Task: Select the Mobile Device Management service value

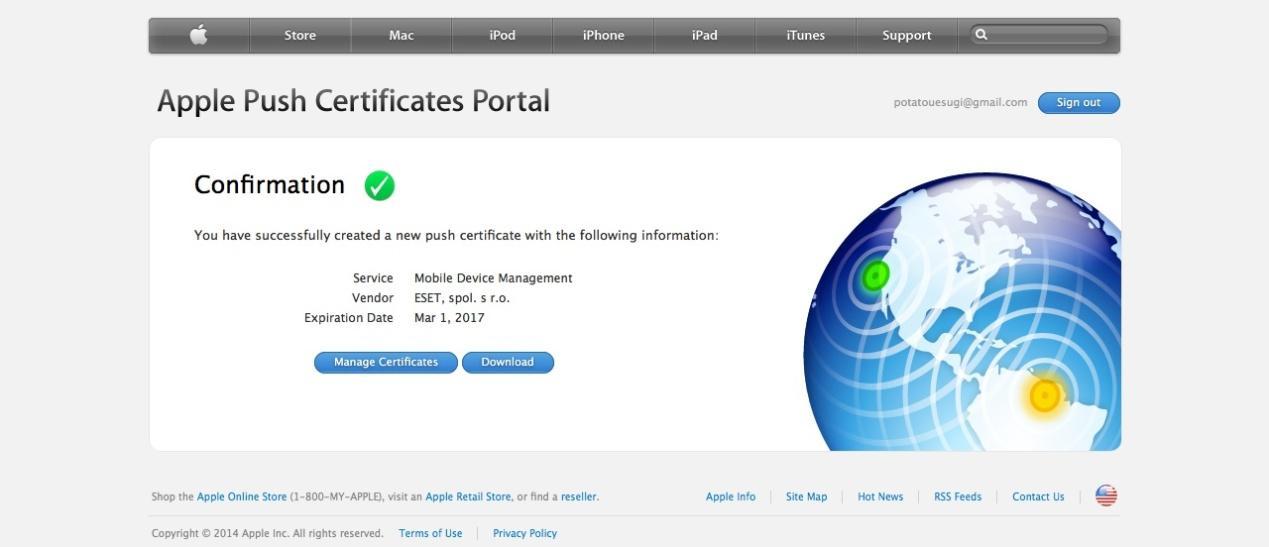Action: pyautogui.click(x=493, y=278)
